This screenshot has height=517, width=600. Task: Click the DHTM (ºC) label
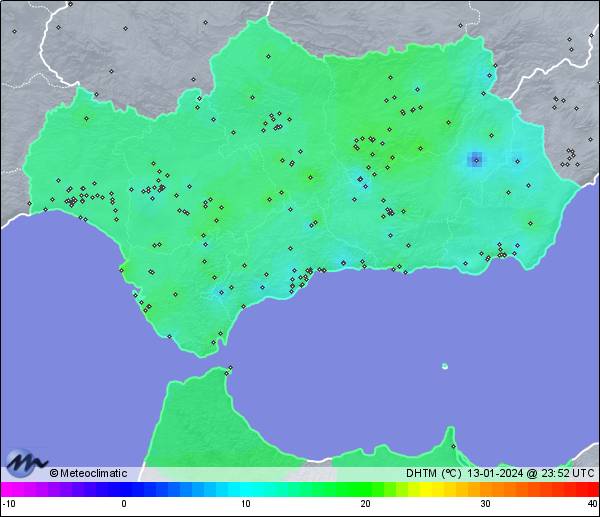(434, 473)
